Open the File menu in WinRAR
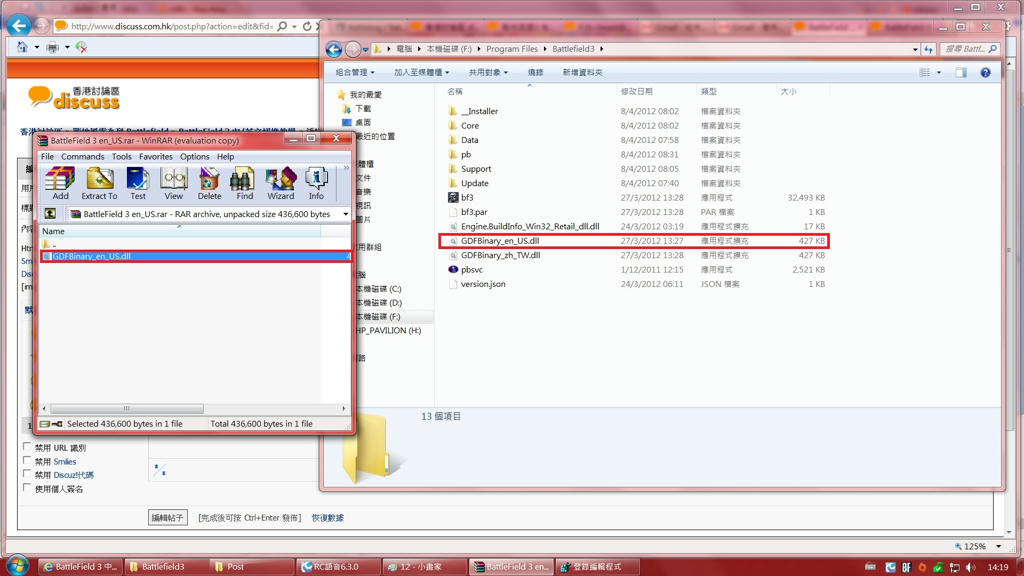The image size is (1024, 576). (x=48, y=157)
